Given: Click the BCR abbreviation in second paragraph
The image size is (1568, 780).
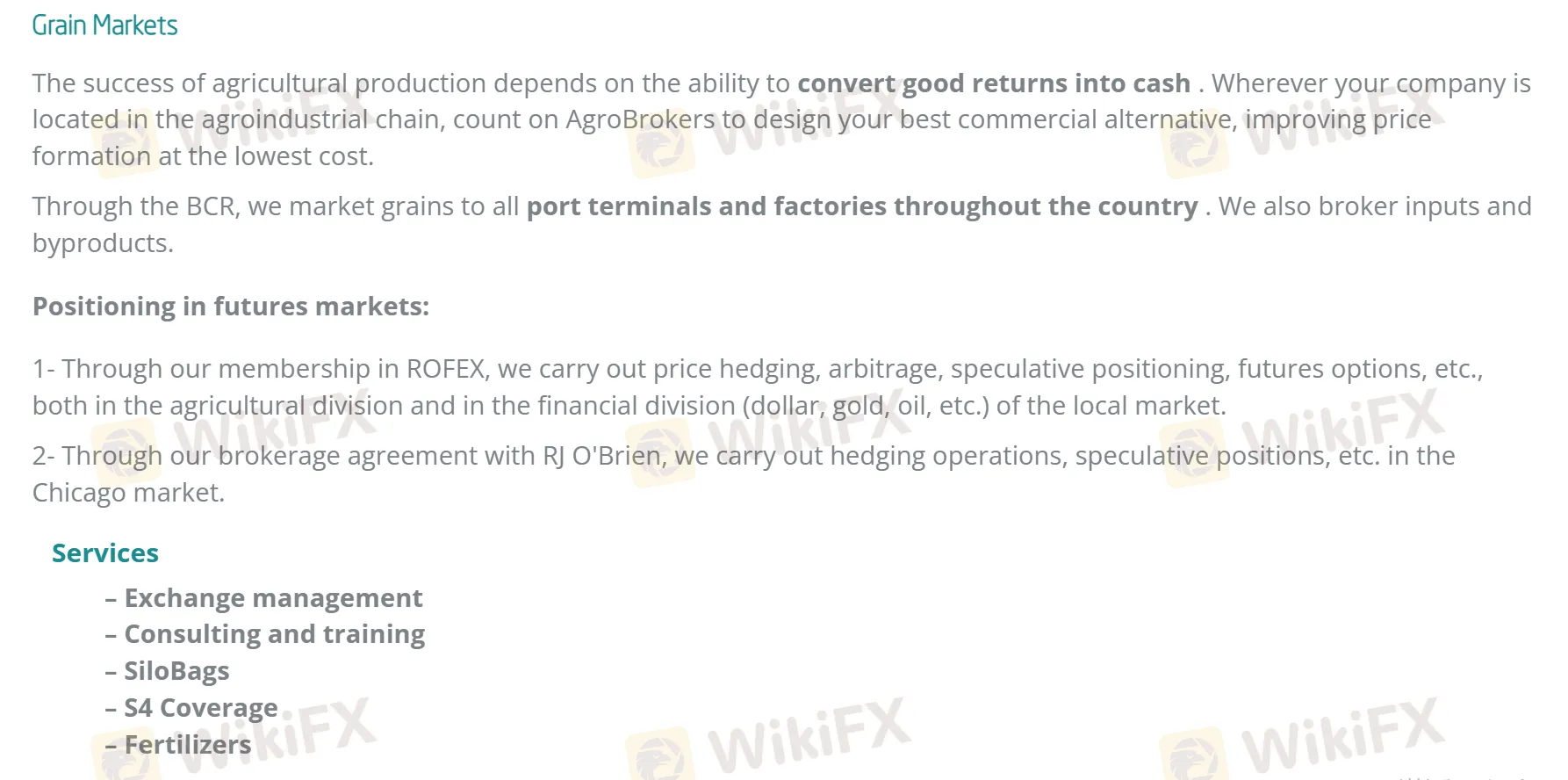Looking at the screenshot, I should pyautogui.click(x=211, y=206).
